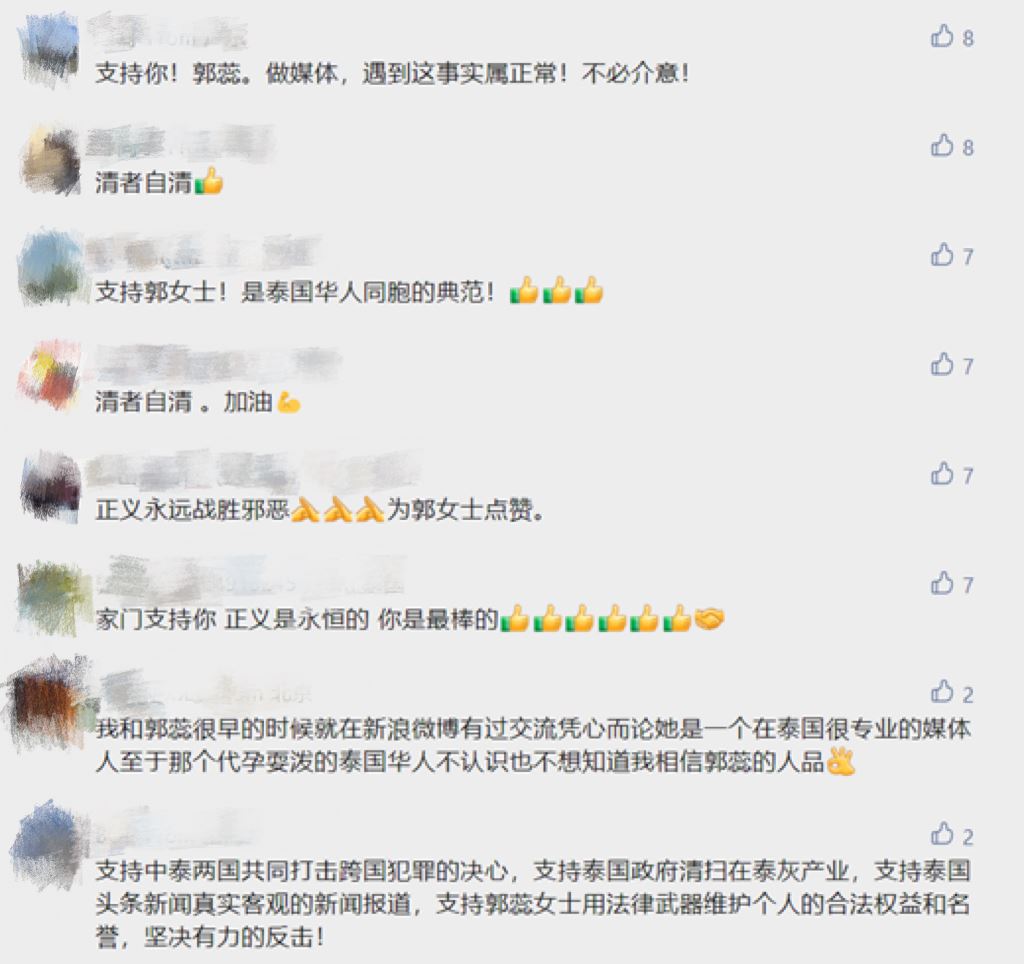Open avatar beside '正义永远战胜邪恶' comment

tap(51, 486)
